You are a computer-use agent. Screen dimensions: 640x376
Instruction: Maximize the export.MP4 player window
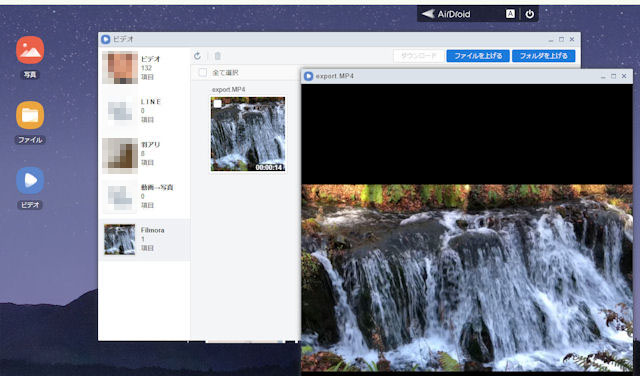pyautogui.click(x=613, y=76)
